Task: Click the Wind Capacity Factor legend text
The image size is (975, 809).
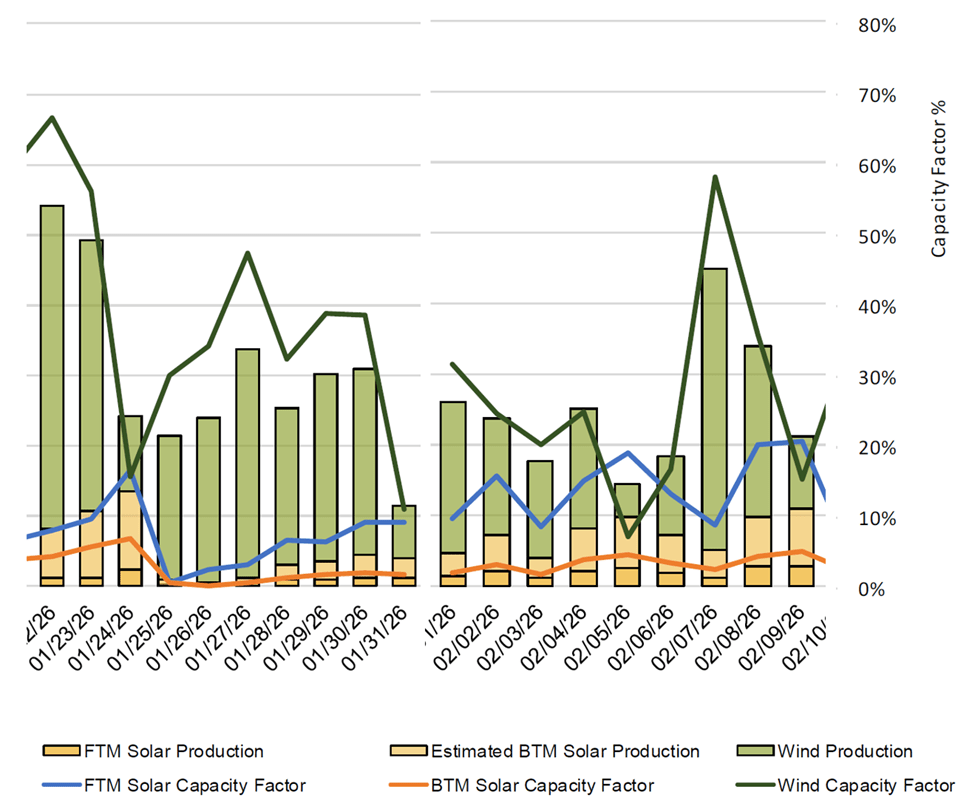Action: click(865, 785)
